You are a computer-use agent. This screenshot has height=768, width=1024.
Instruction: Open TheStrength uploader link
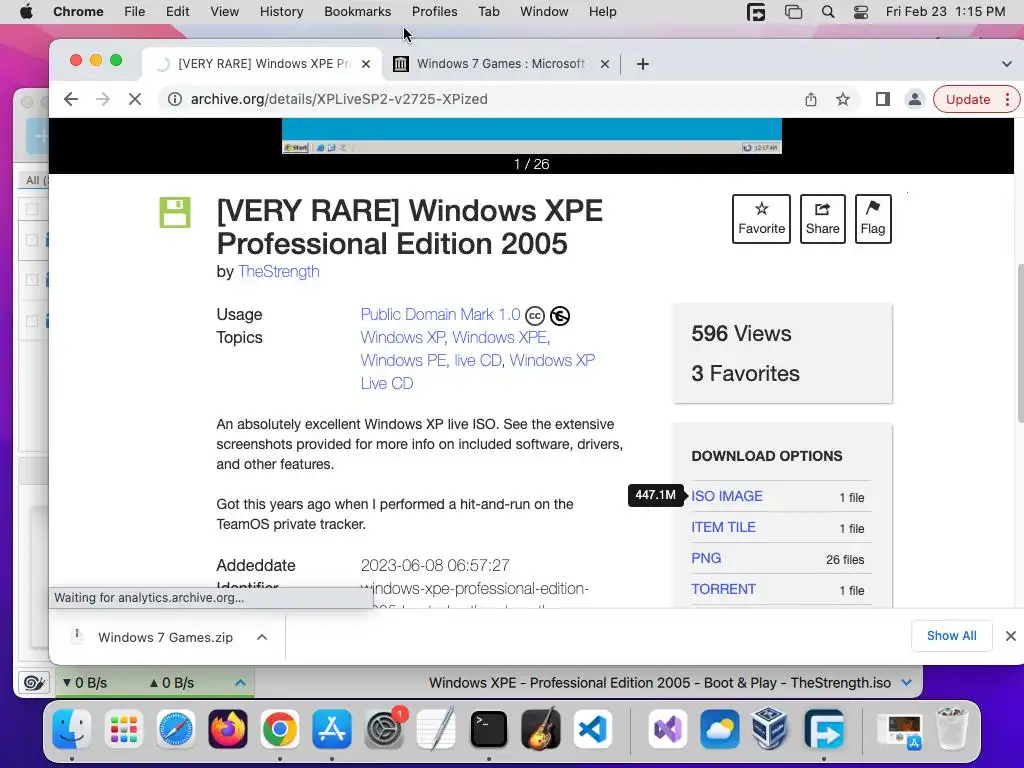pos(278,272)
